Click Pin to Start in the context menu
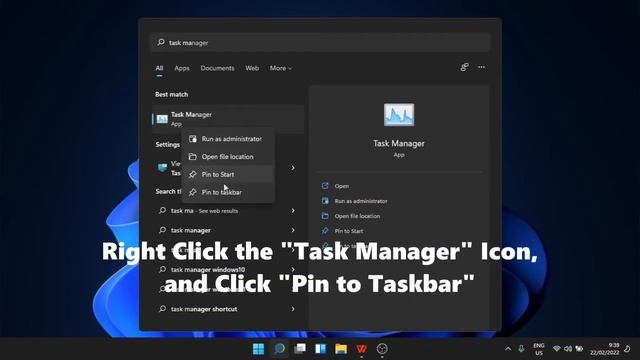This screenshot has height=360, width=640. 228,174
